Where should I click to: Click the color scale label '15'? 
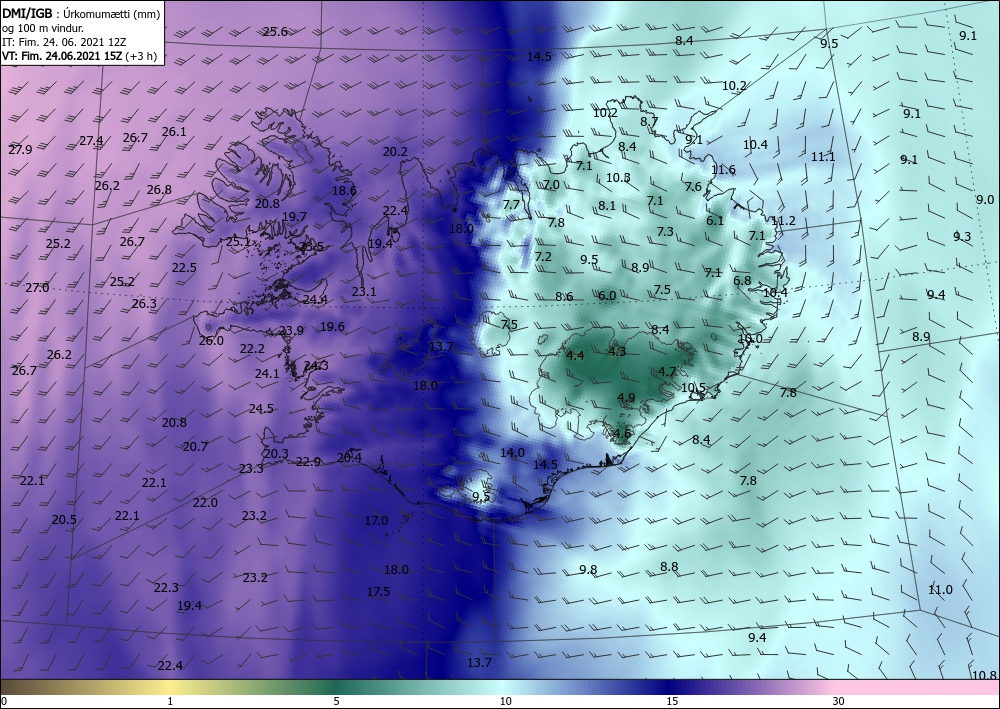pyautogui.click(x=672, y=701)
